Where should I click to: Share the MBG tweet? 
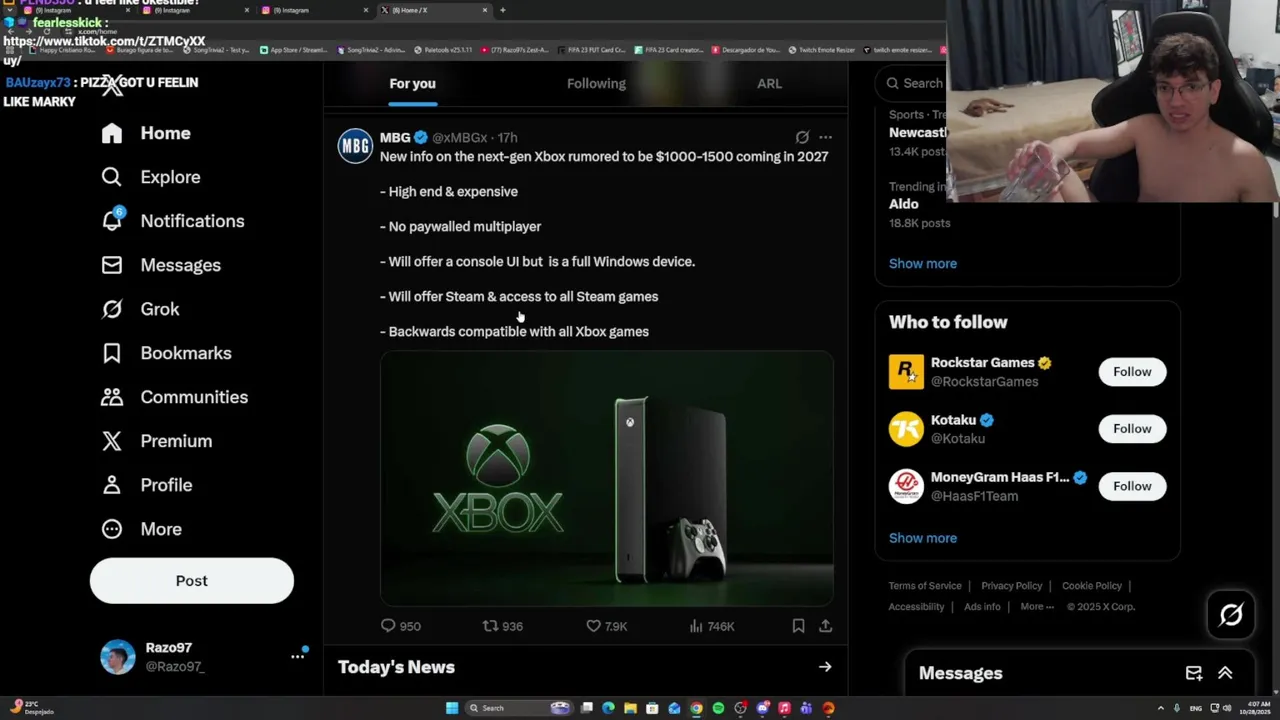pos(825,626)
